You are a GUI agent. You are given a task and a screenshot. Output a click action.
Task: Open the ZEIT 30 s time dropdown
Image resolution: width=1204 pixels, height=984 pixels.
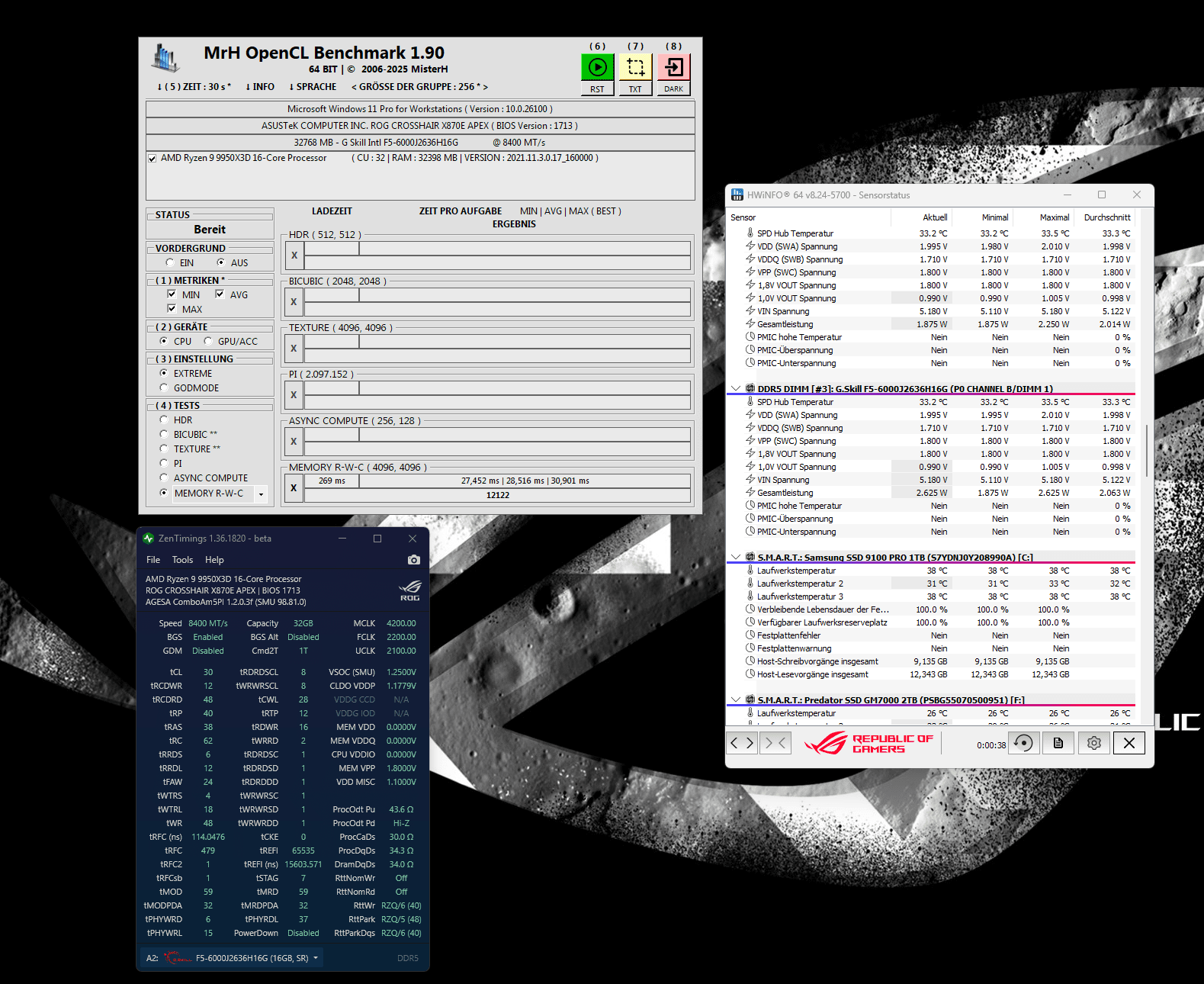click(x=194, y=87)
